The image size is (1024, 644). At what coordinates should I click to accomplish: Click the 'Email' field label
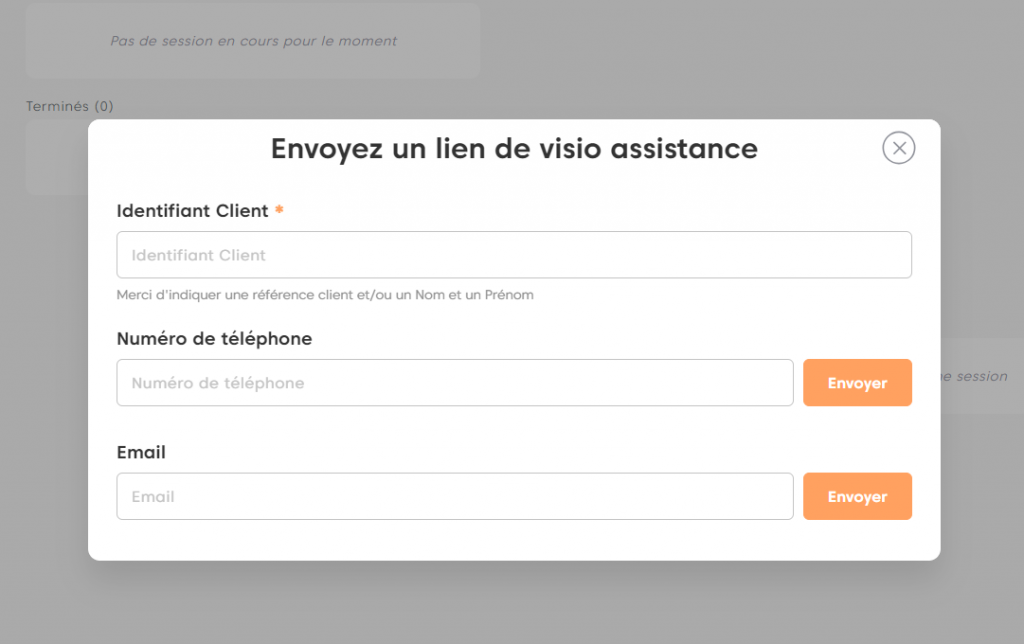pyautogui.click(x=141, y=453)
